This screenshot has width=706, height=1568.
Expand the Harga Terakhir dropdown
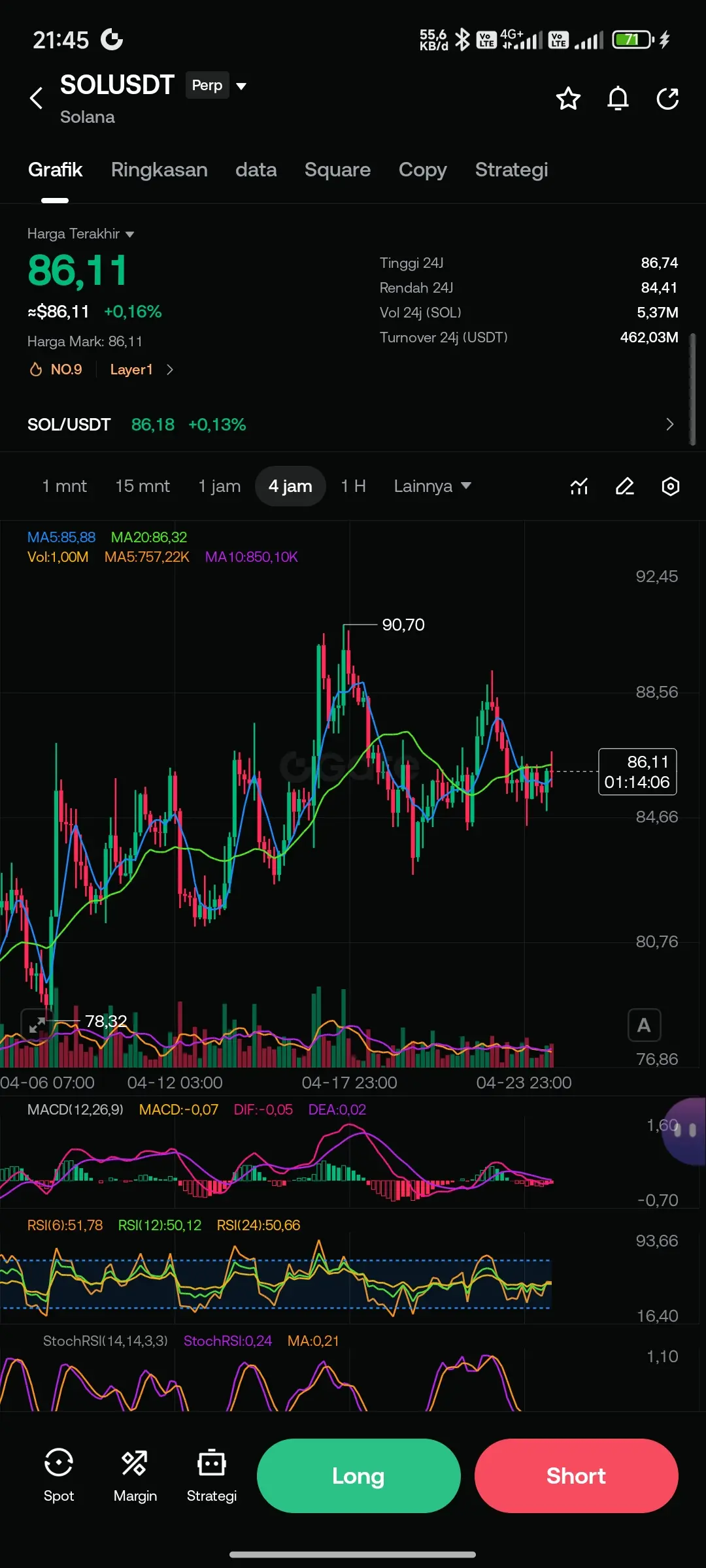tap(80, 234)
